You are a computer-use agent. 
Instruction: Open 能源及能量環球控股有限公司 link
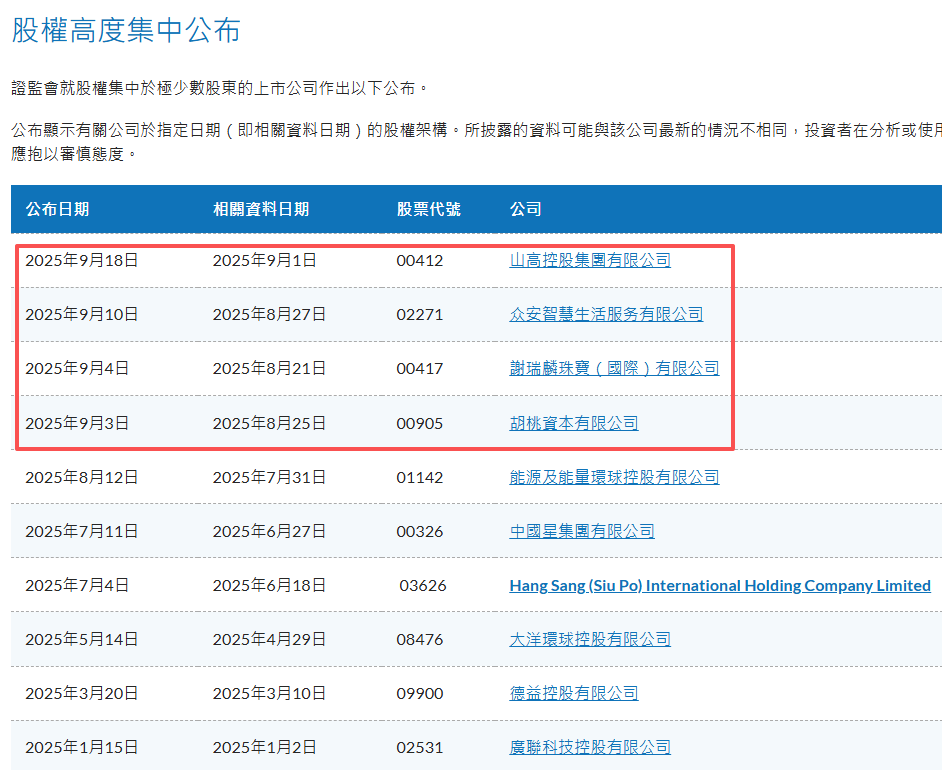coord(614,477)
